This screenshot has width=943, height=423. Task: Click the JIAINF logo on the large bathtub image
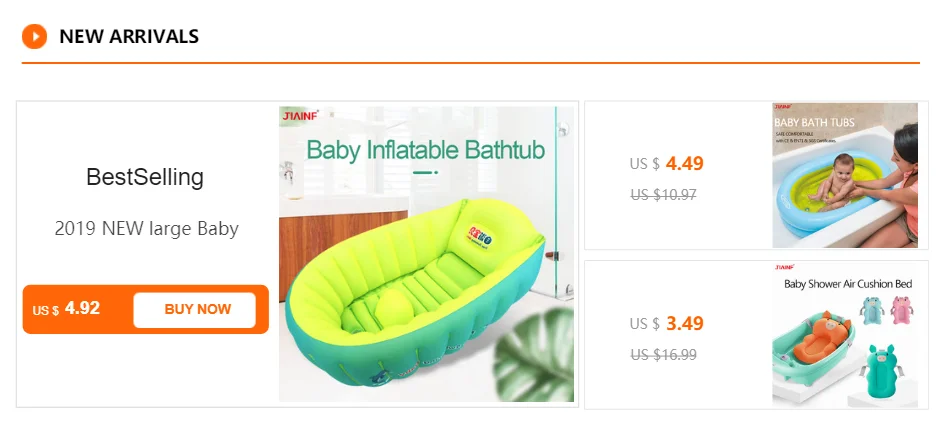[298, 117]
